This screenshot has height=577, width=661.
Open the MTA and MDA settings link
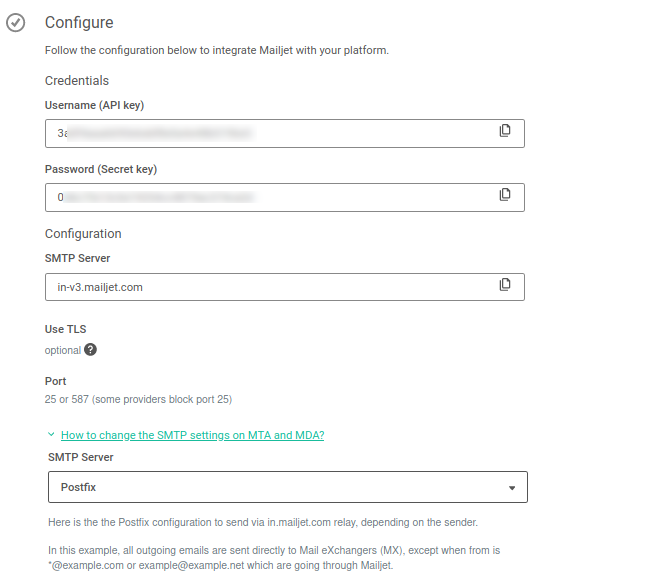click(192, 435)
